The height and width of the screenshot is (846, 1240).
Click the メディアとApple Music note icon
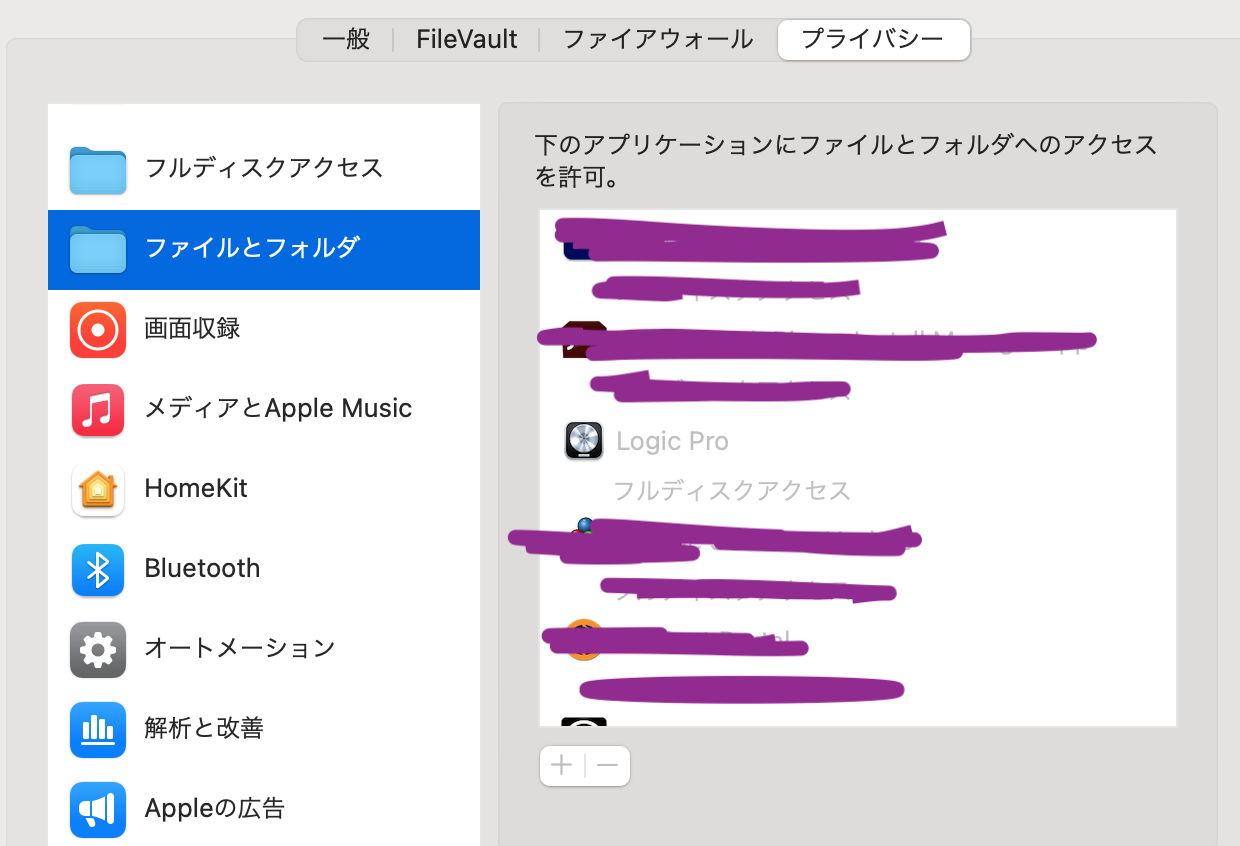tap(98, 409)
